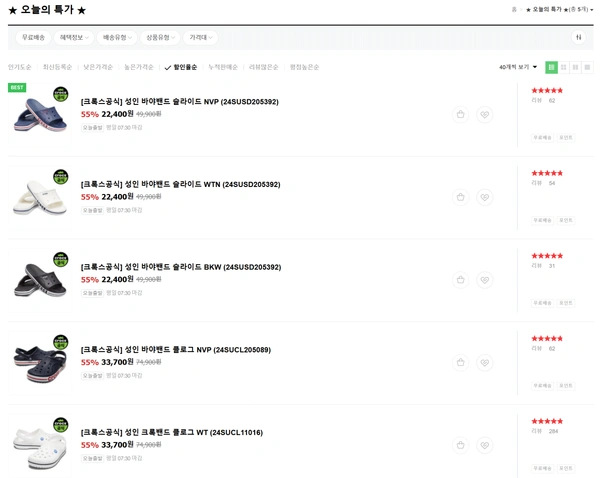
Task: Click cart icon for BKW black slide
Action: [x=460, y=280]
